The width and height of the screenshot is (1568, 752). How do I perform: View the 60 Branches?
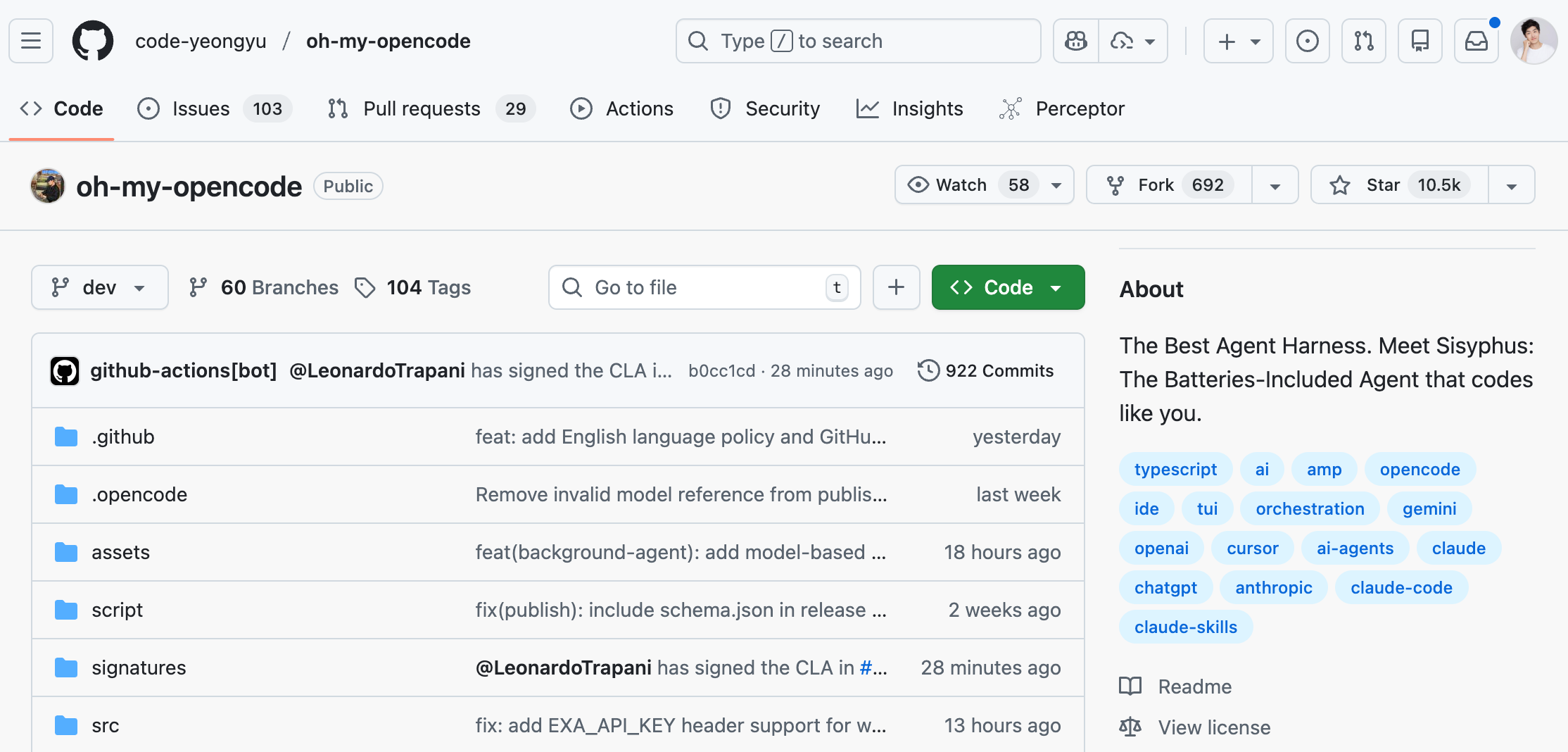pos(264,287)
